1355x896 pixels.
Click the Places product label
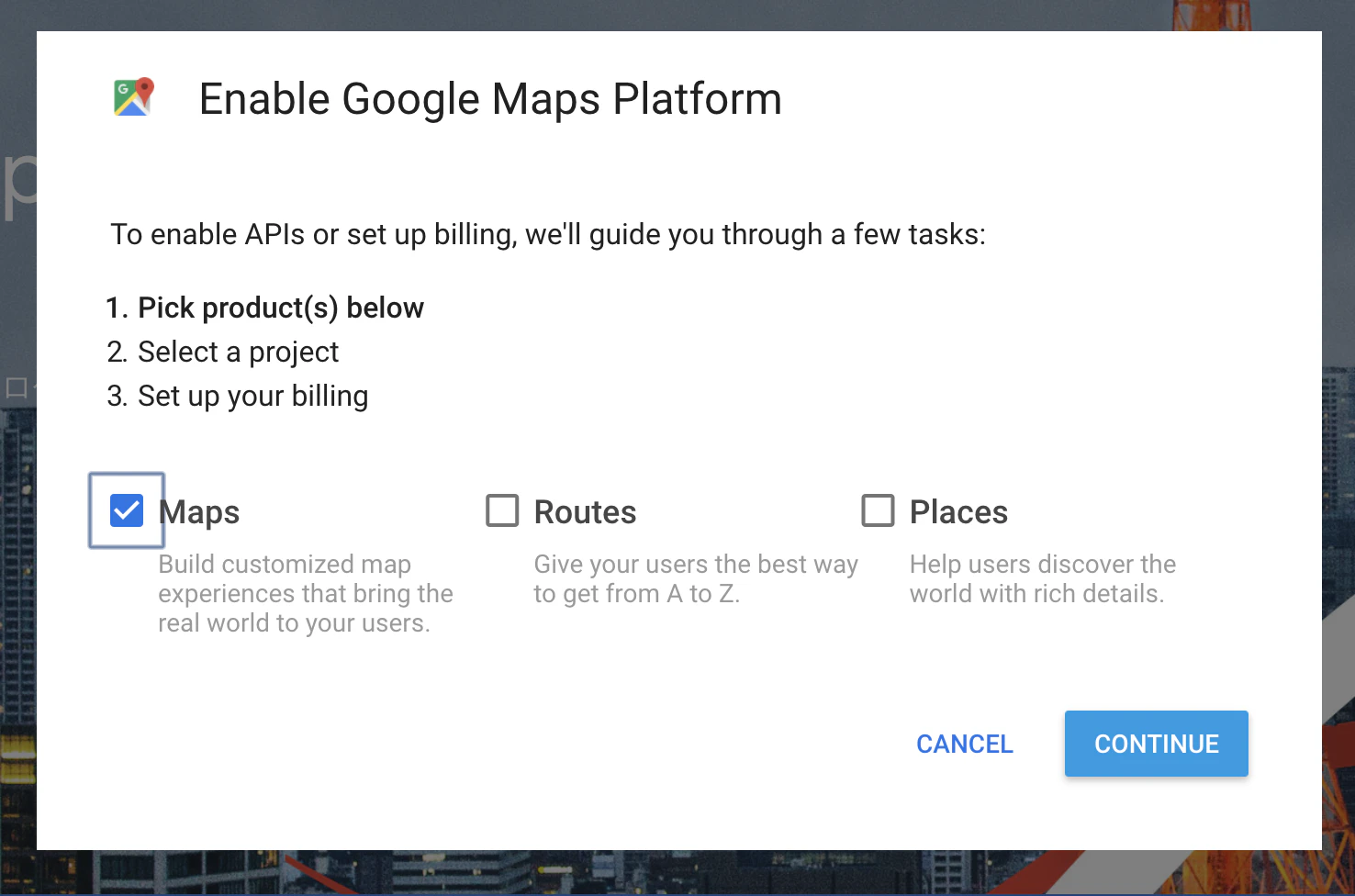coord(958,511)
